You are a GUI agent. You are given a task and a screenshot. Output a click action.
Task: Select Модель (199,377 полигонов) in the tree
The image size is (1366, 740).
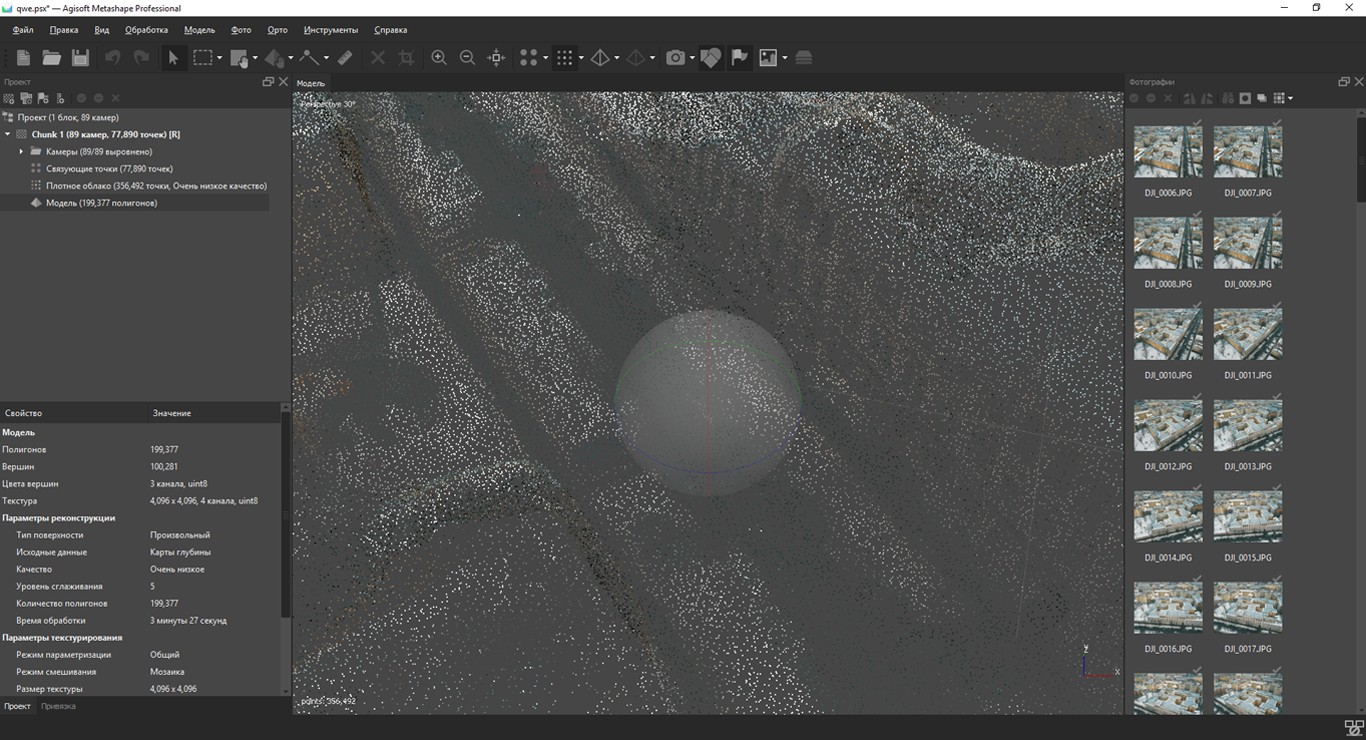[103, 202]
